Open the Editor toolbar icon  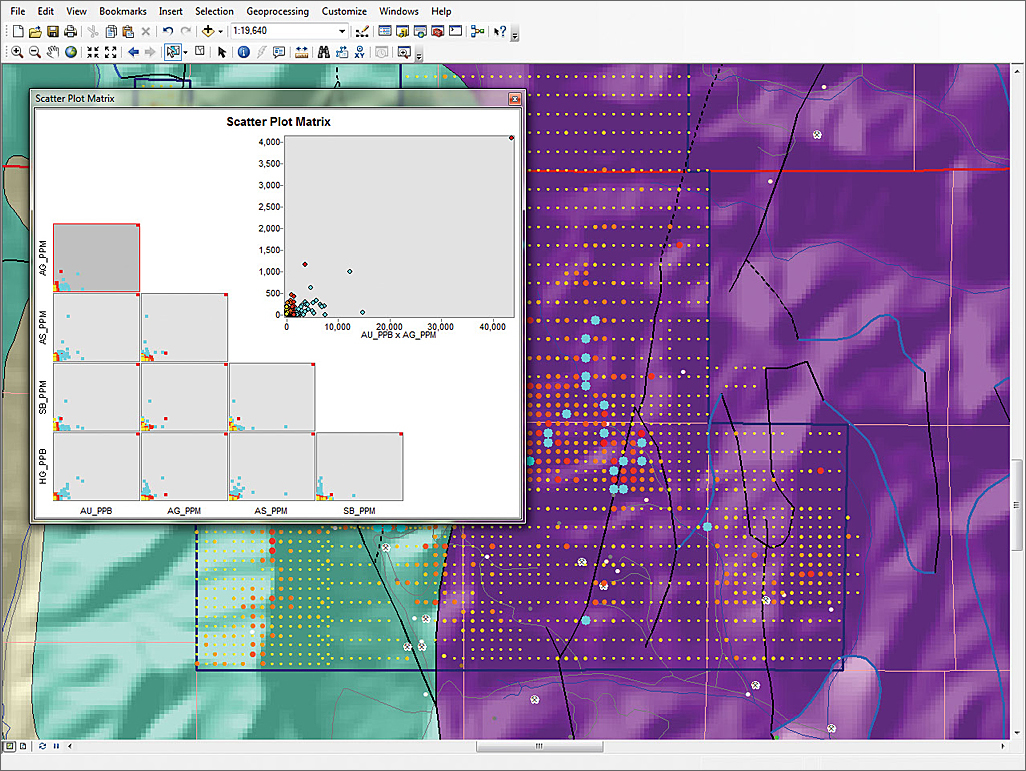[360, 31]
